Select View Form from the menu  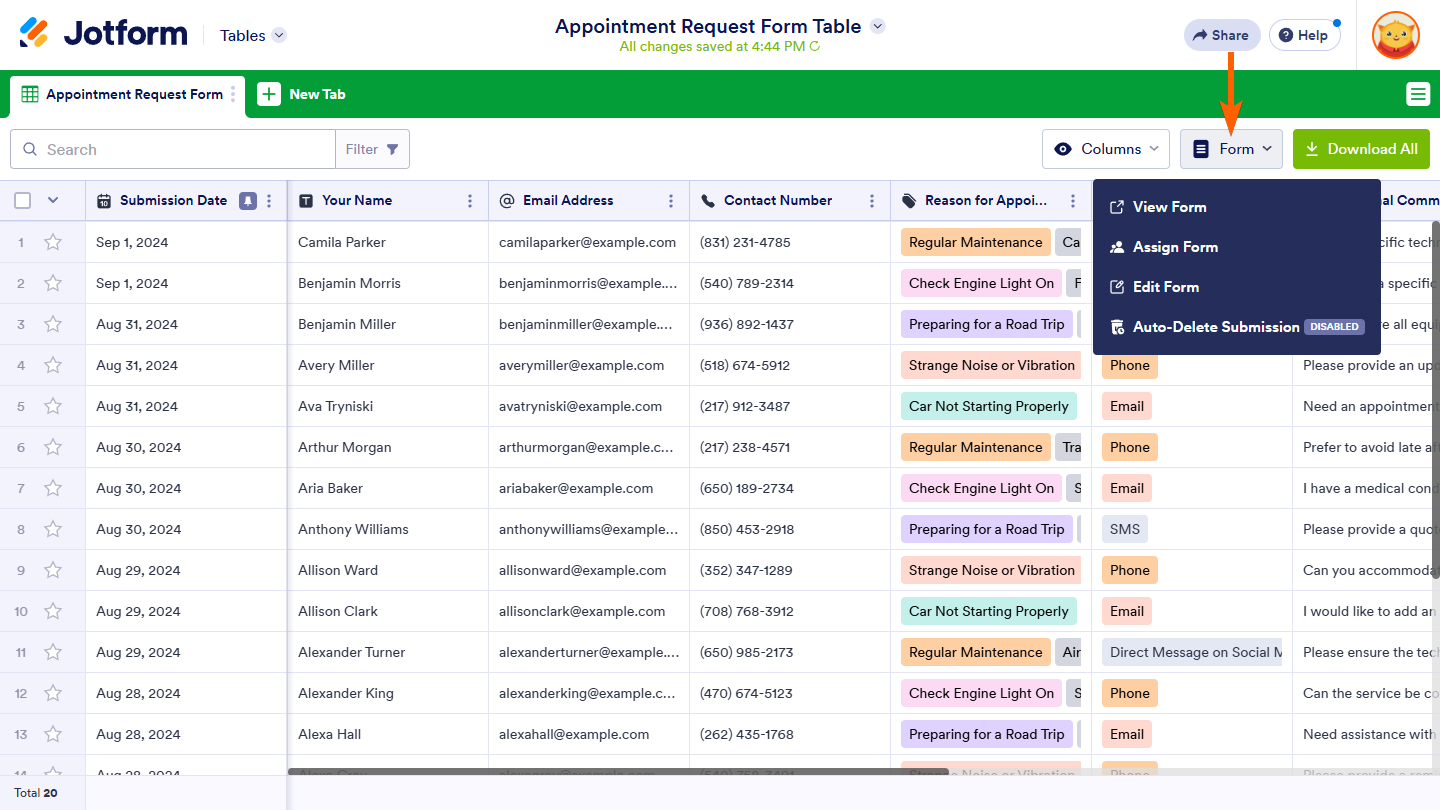point(1168,207)
